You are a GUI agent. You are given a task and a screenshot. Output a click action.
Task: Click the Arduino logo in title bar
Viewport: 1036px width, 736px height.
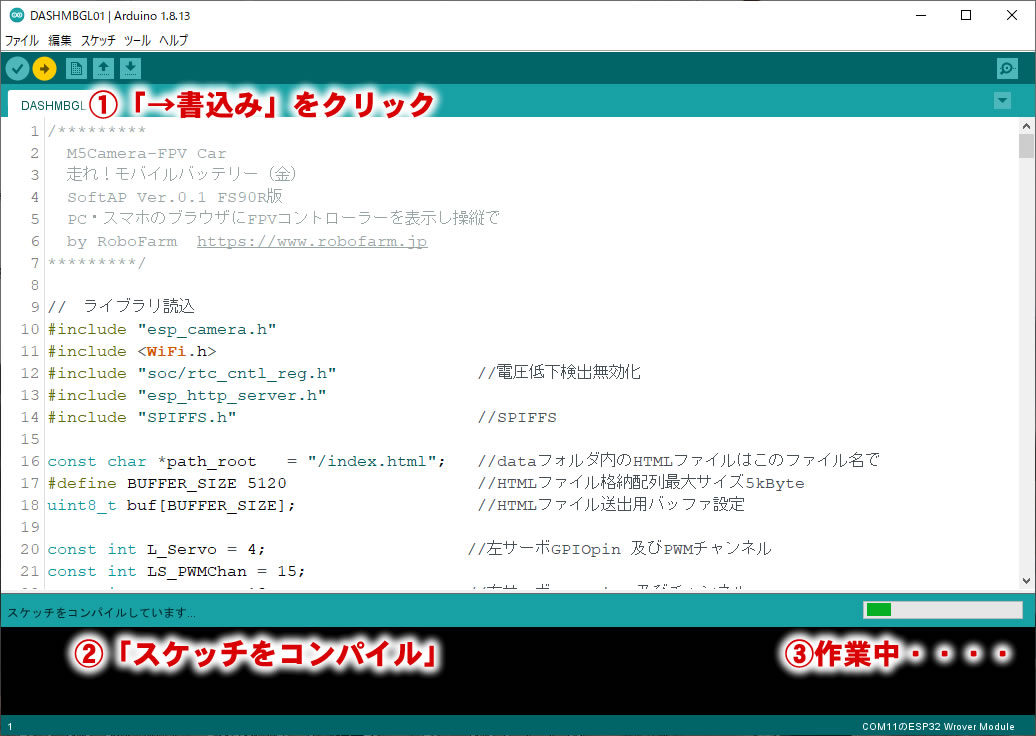click(x=17, y=15)
